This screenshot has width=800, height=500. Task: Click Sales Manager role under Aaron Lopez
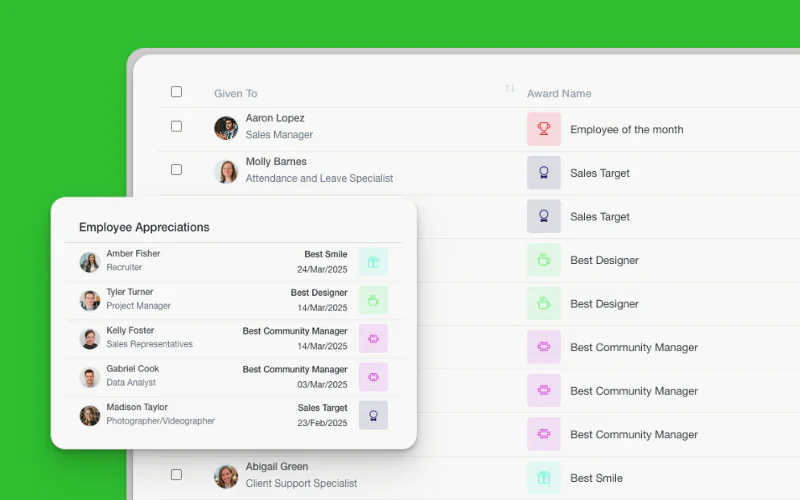[279, 135]
